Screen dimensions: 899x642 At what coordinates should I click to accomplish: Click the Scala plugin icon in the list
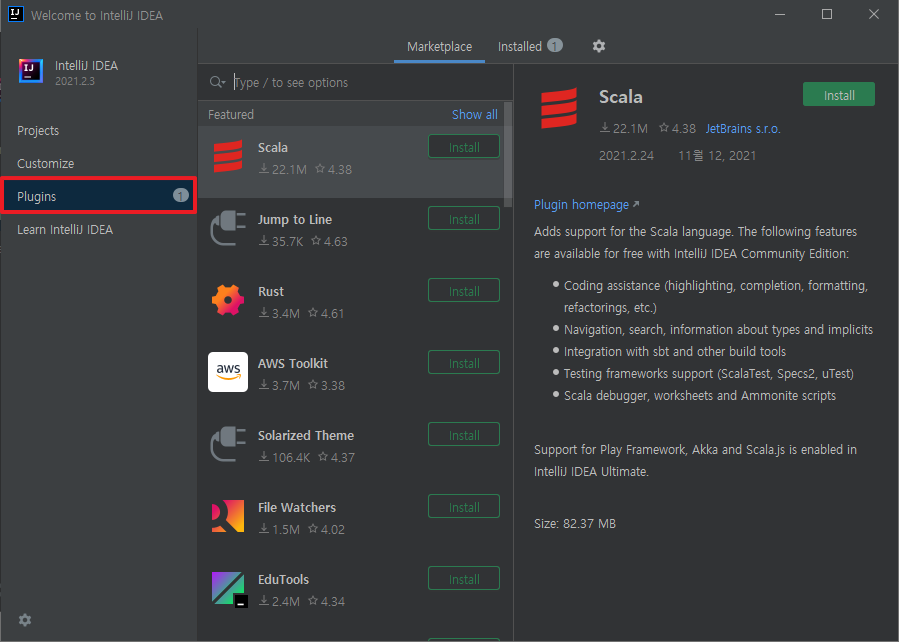tap(228, 156)
